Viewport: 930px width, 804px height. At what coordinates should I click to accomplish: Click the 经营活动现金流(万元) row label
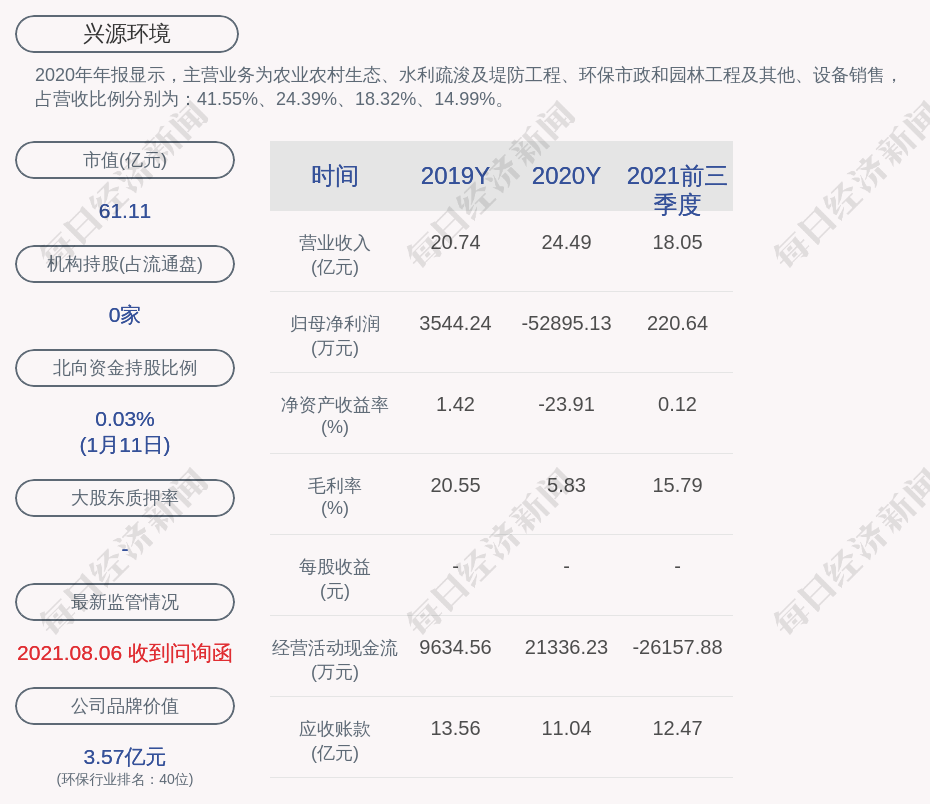(x=334, y=659)
